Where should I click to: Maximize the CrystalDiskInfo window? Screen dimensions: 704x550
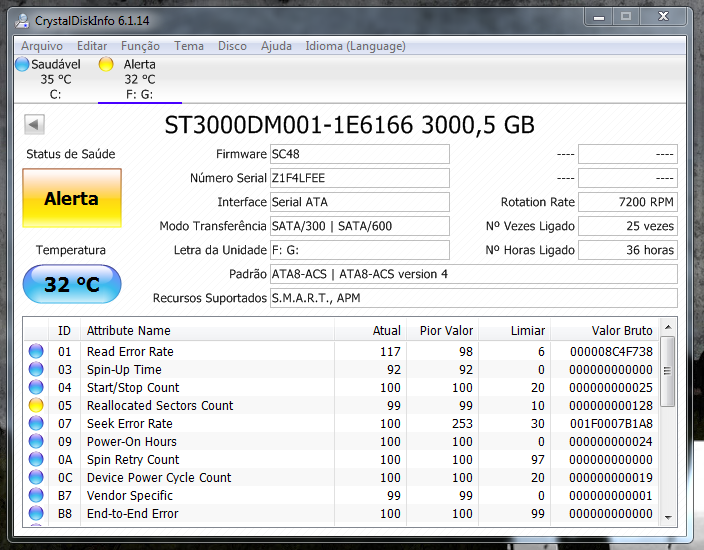pyautogui.click(x=626, y=17)
